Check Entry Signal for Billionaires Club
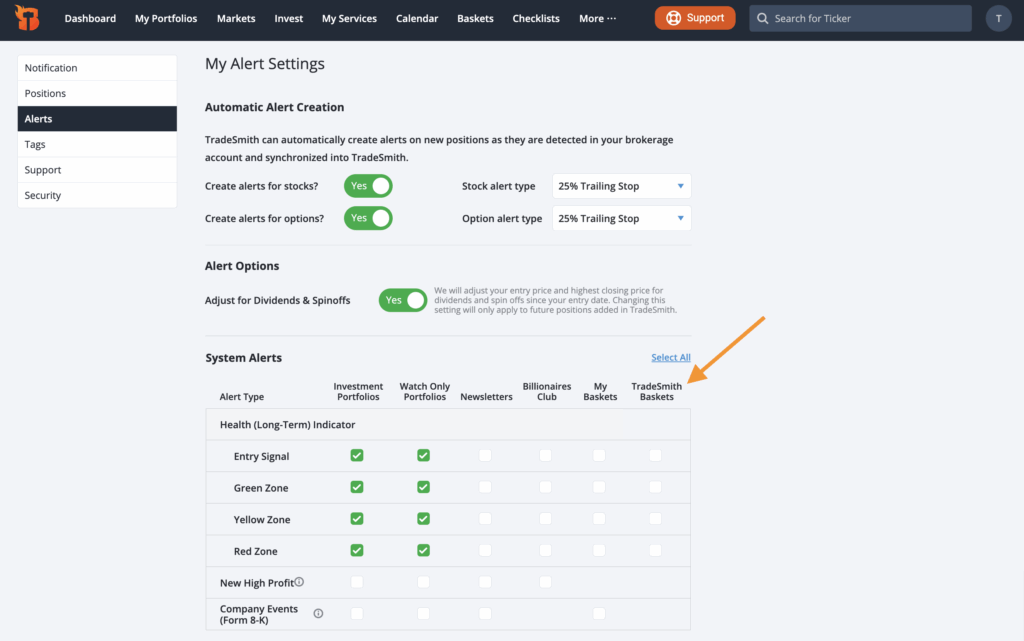The width and height of the screenshot is (1024, 641). [x=545, y=456]
